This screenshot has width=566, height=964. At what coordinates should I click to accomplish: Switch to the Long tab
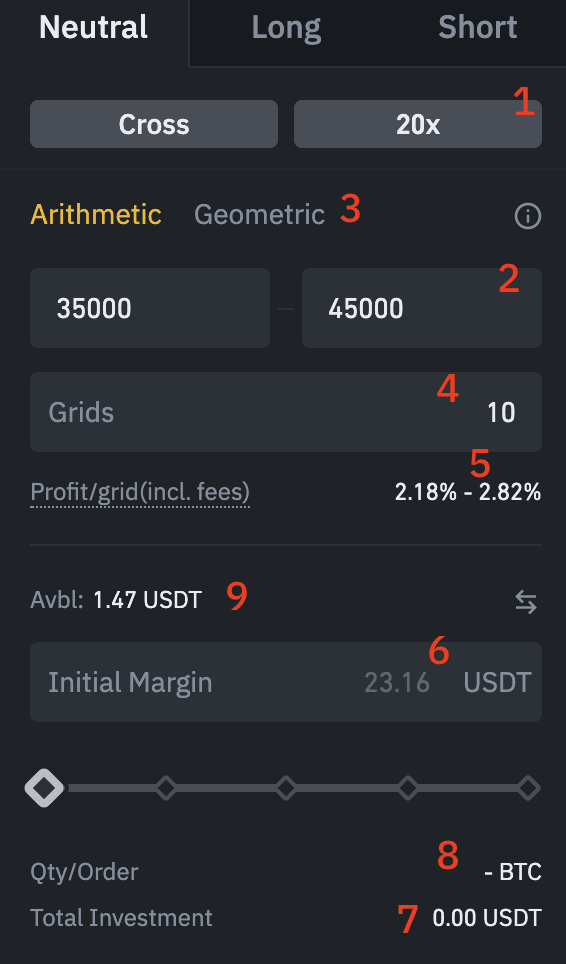tap(286, 28)
